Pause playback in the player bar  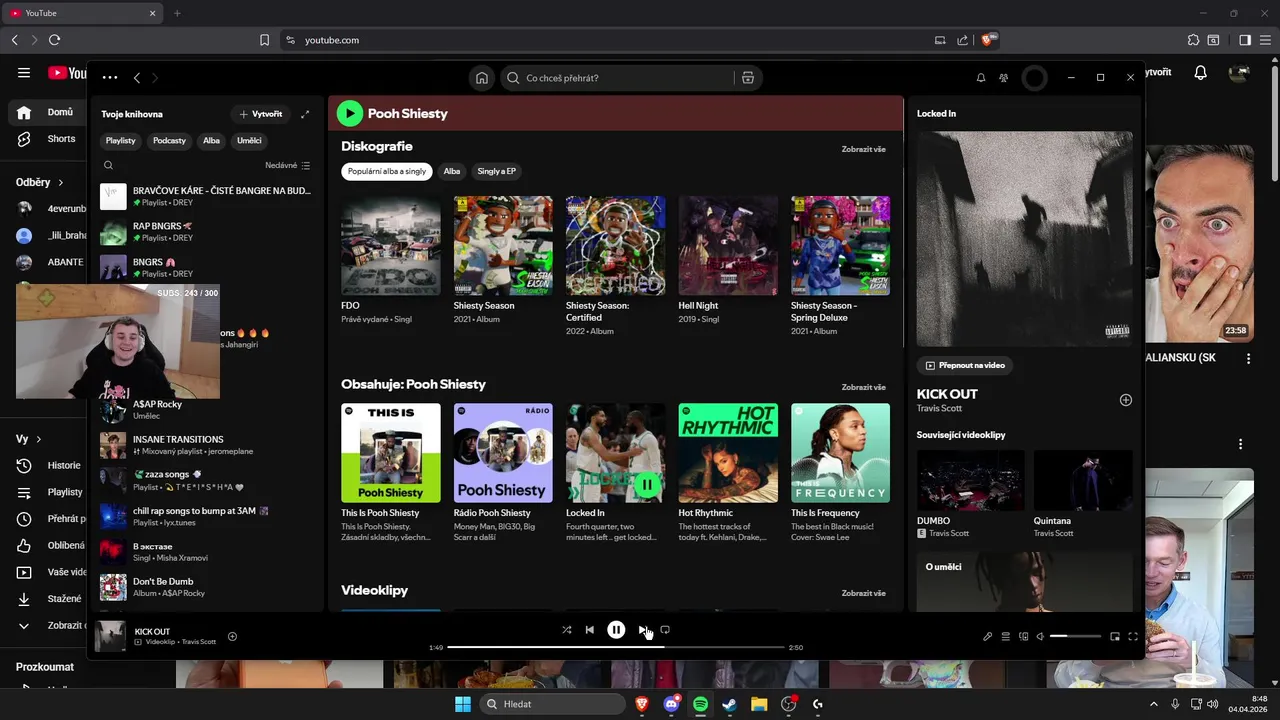tap(616, 630)
